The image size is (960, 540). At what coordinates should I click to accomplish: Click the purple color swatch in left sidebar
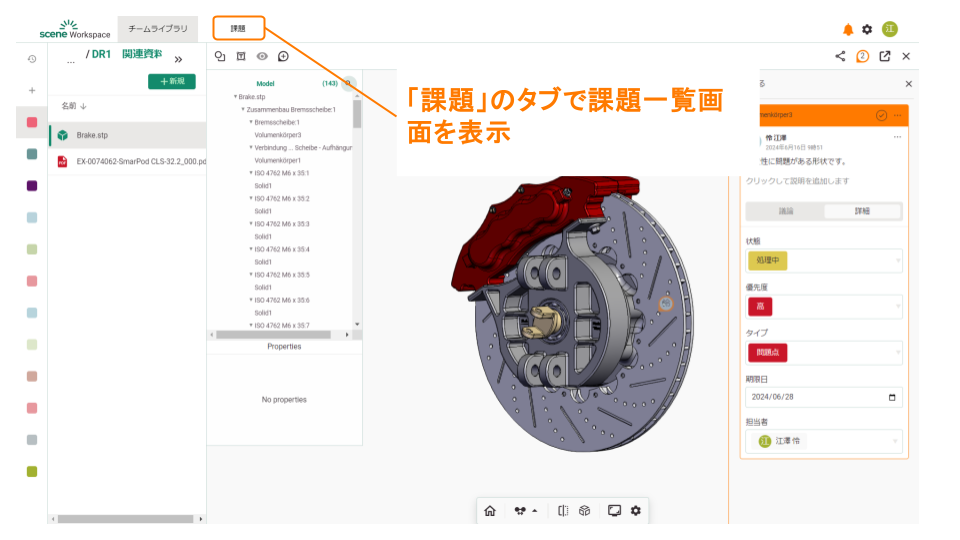click(x=32, y=186)
